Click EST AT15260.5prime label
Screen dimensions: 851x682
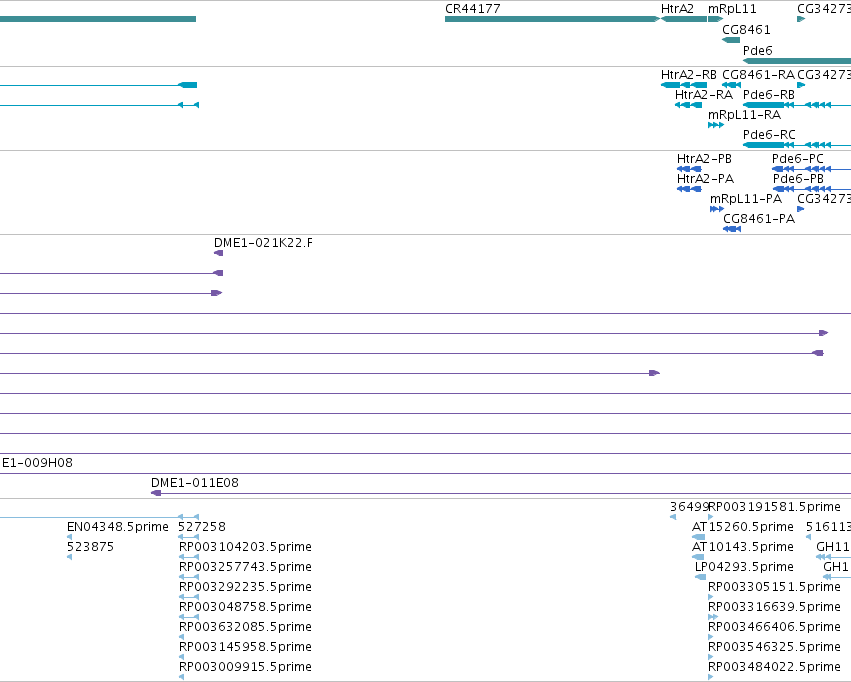(x=742, y=527)
